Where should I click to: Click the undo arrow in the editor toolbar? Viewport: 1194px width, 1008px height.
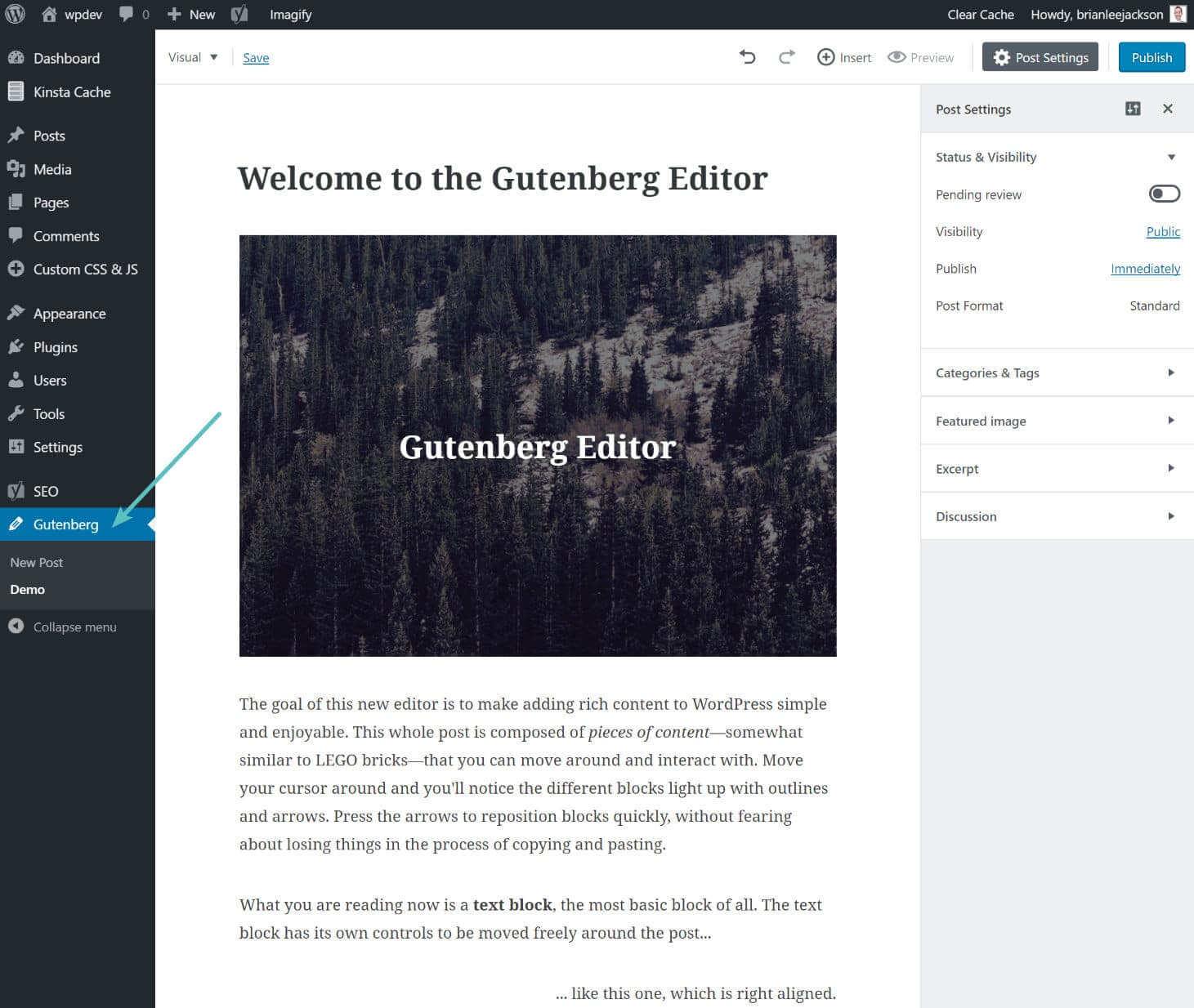pos(747,56)
